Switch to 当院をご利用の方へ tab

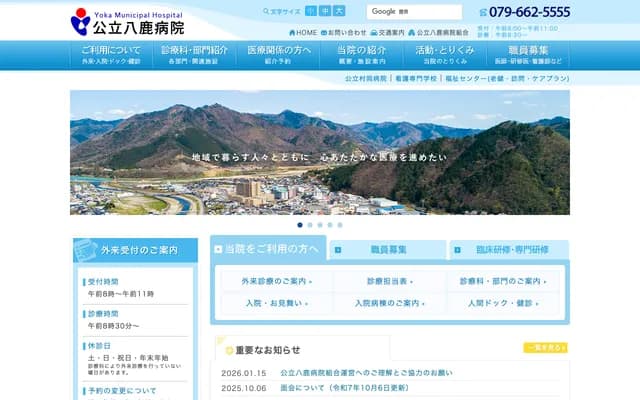(x=269, y=248)
